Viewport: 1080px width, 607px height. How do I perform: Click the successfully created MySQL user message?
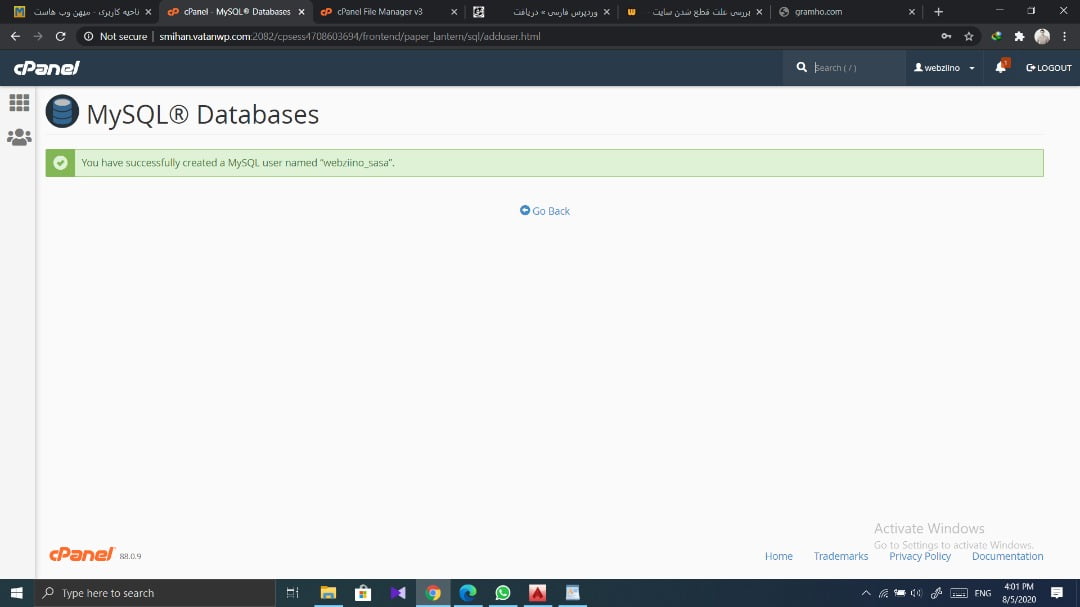coord(238,163)
